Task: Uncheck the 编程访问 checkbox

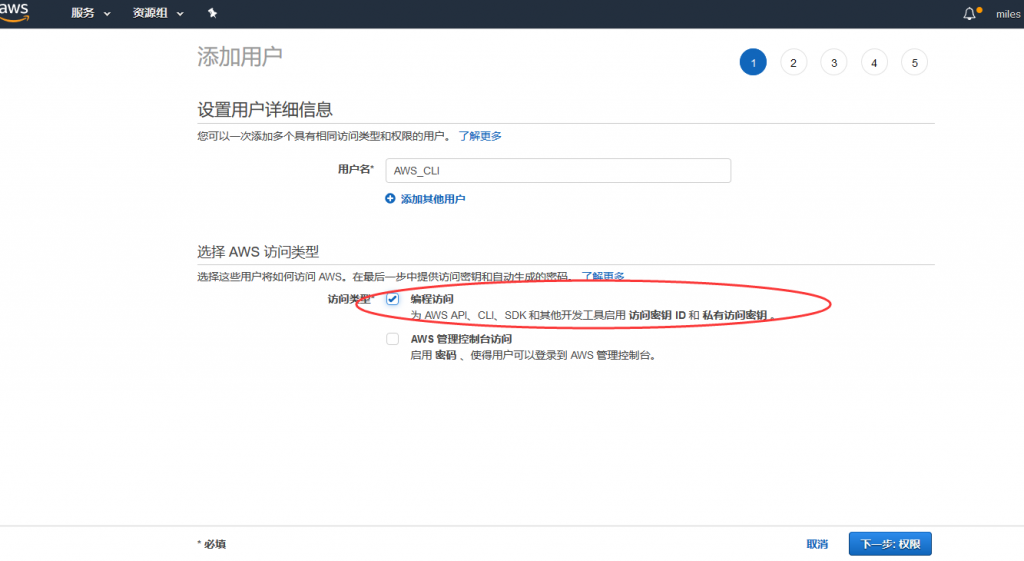Action: click(x=392, y=299)
